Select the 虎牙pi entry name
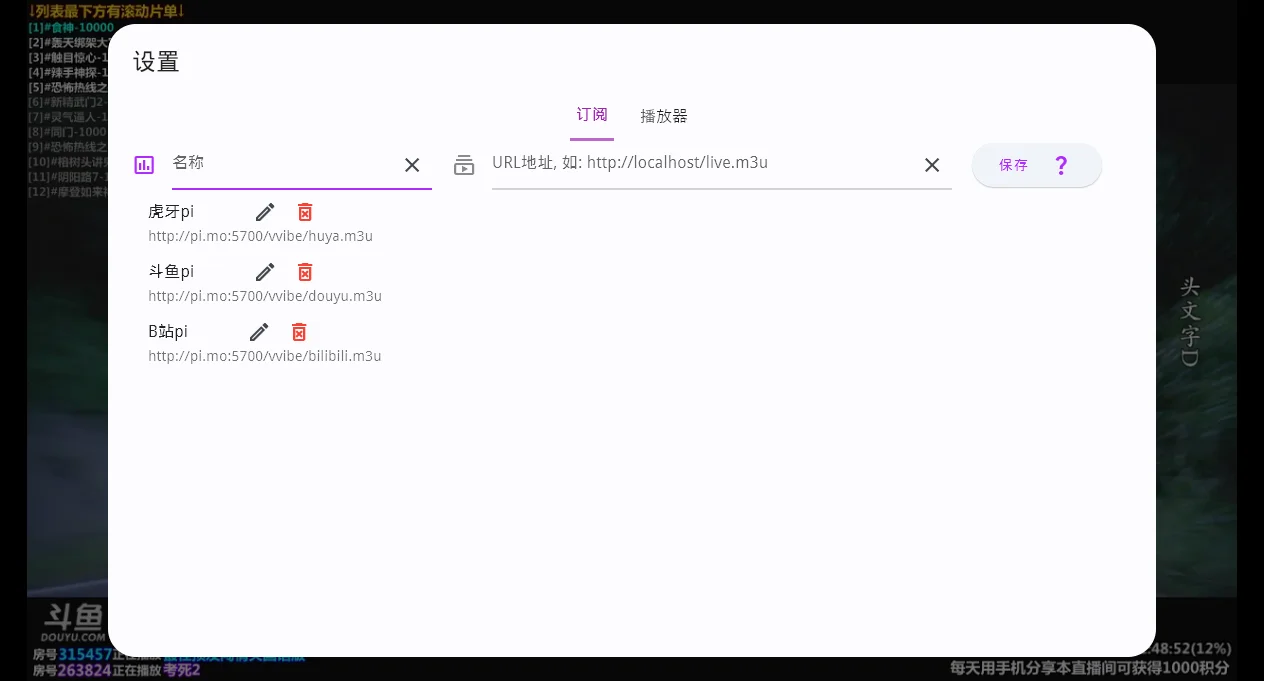1264x681 pixels. pos(171,212)
